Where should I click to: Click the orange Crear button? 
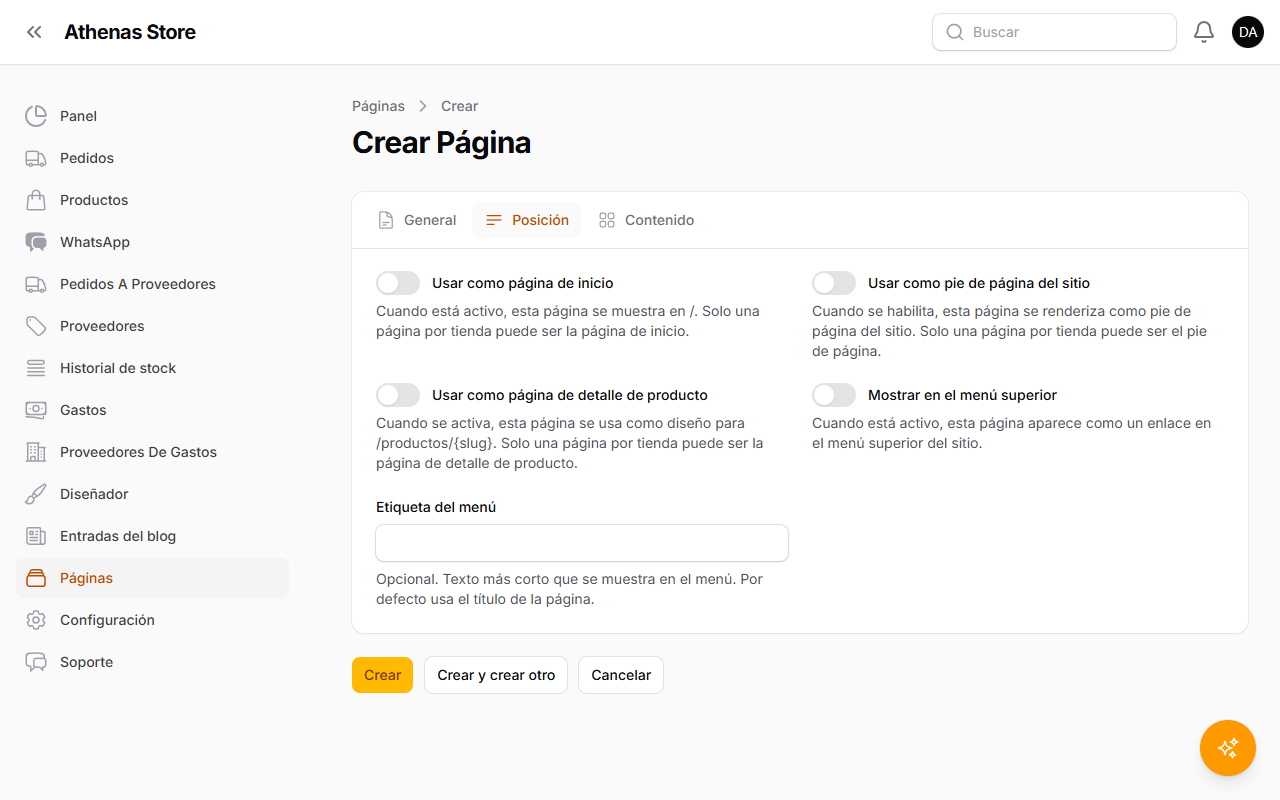pos(382,675)
